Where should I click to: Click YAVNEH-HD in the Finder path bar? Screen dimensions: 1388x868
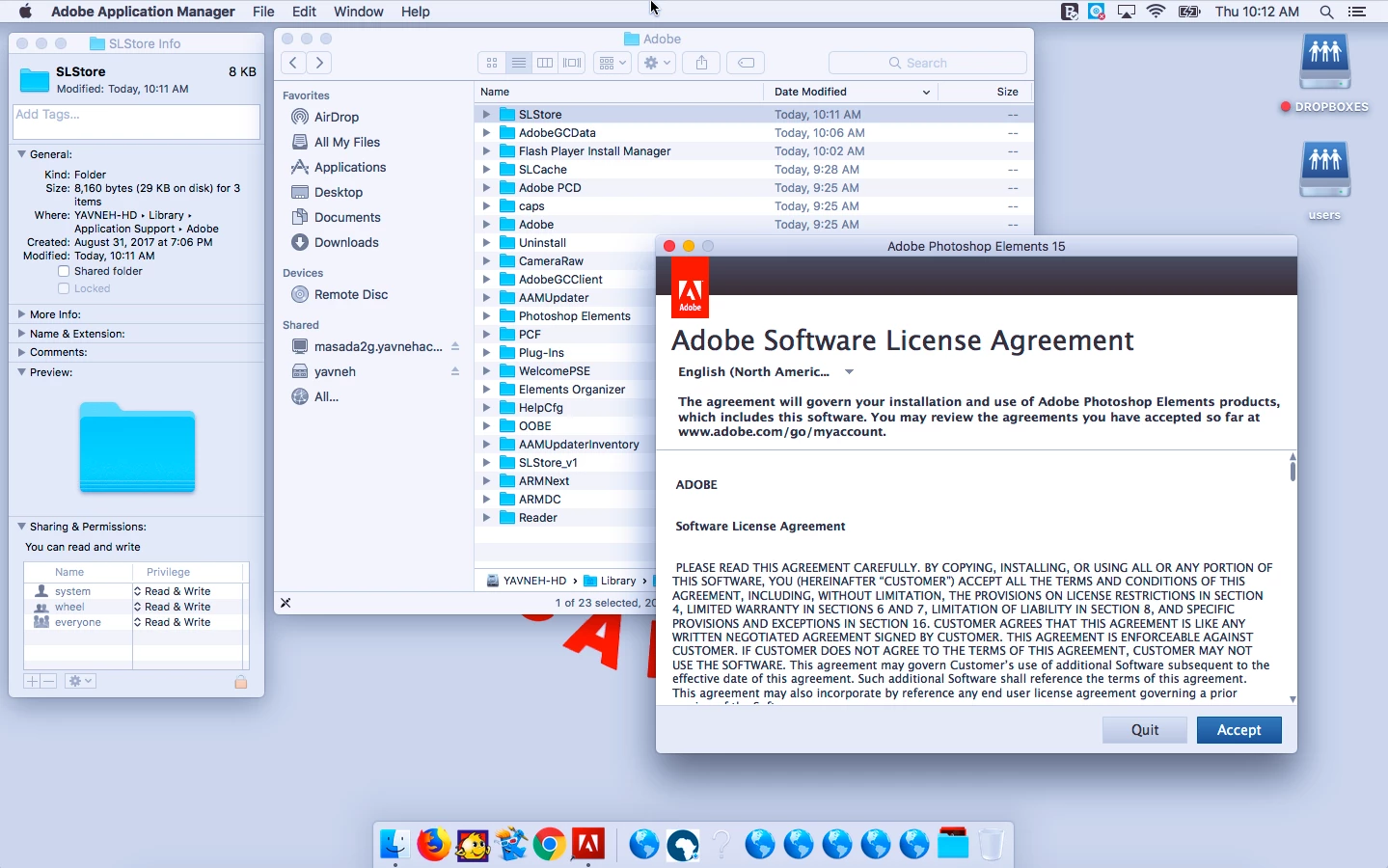(527, 581)
